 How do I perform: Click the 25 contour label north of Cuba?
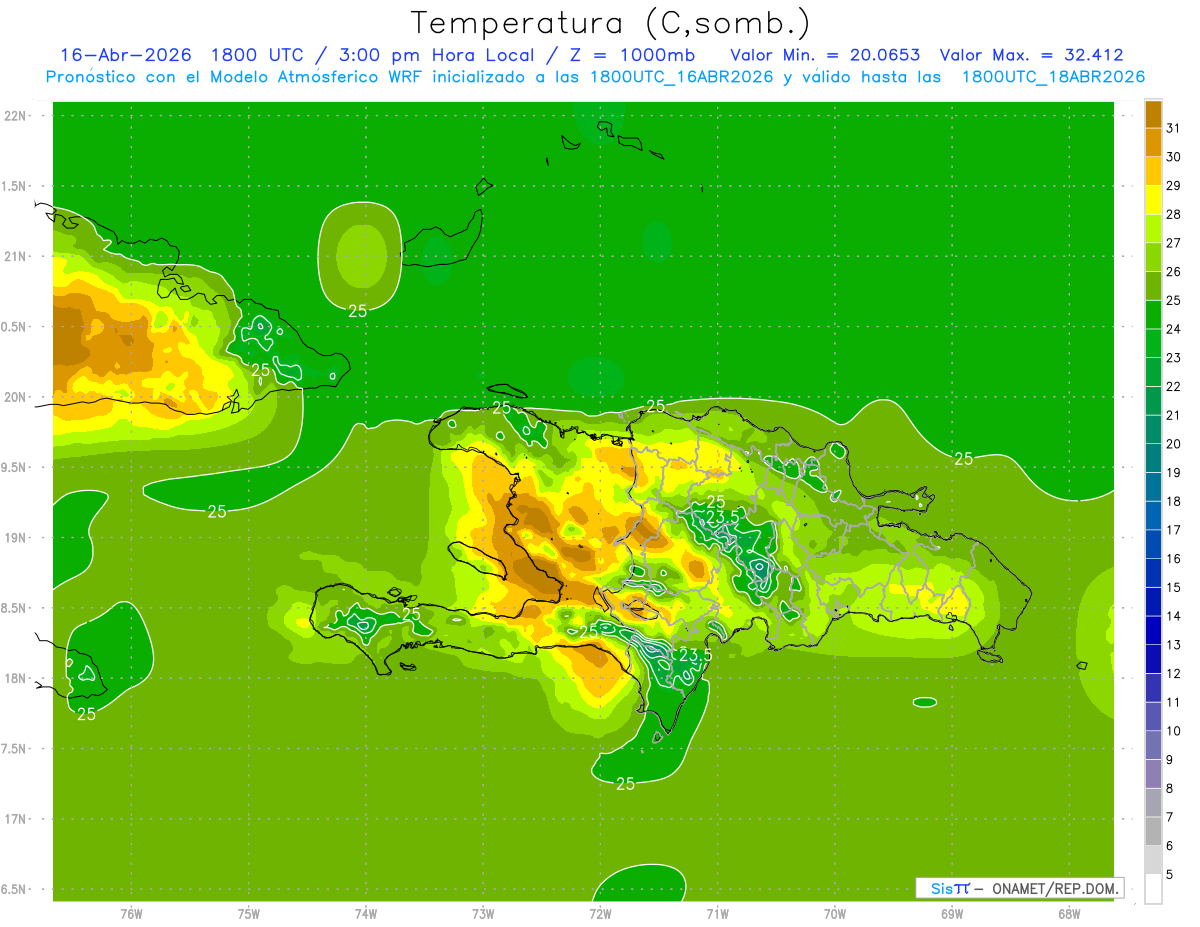click(357, 311)
